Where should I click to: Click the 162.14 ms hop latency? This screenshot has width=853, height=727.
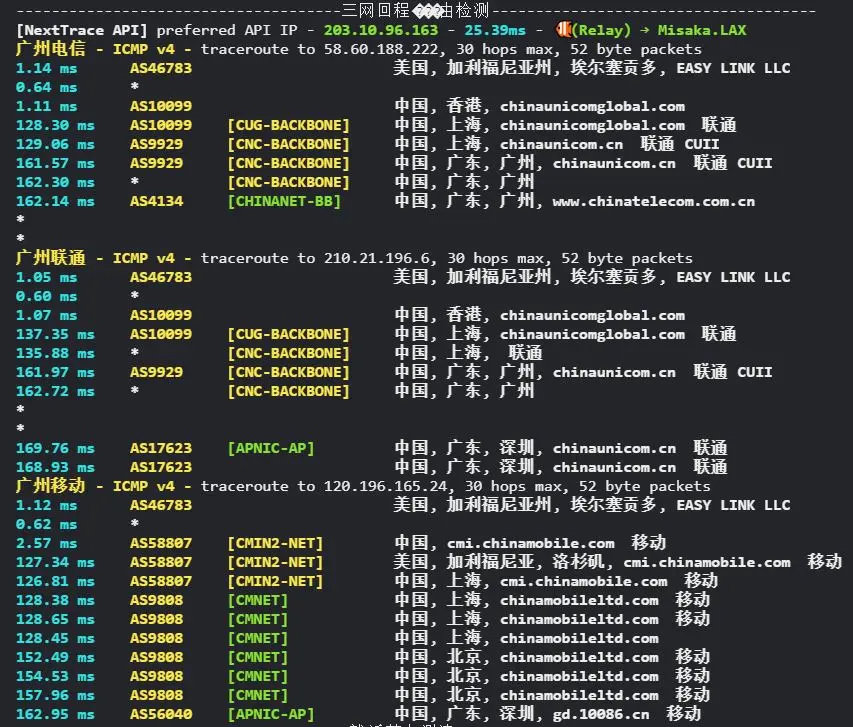(55, 201)
